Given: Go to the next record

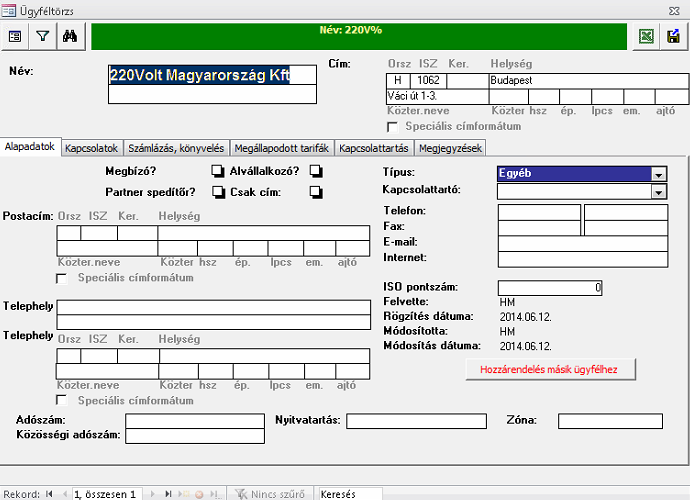Looking at the screenshot, I should click(153, 494).
